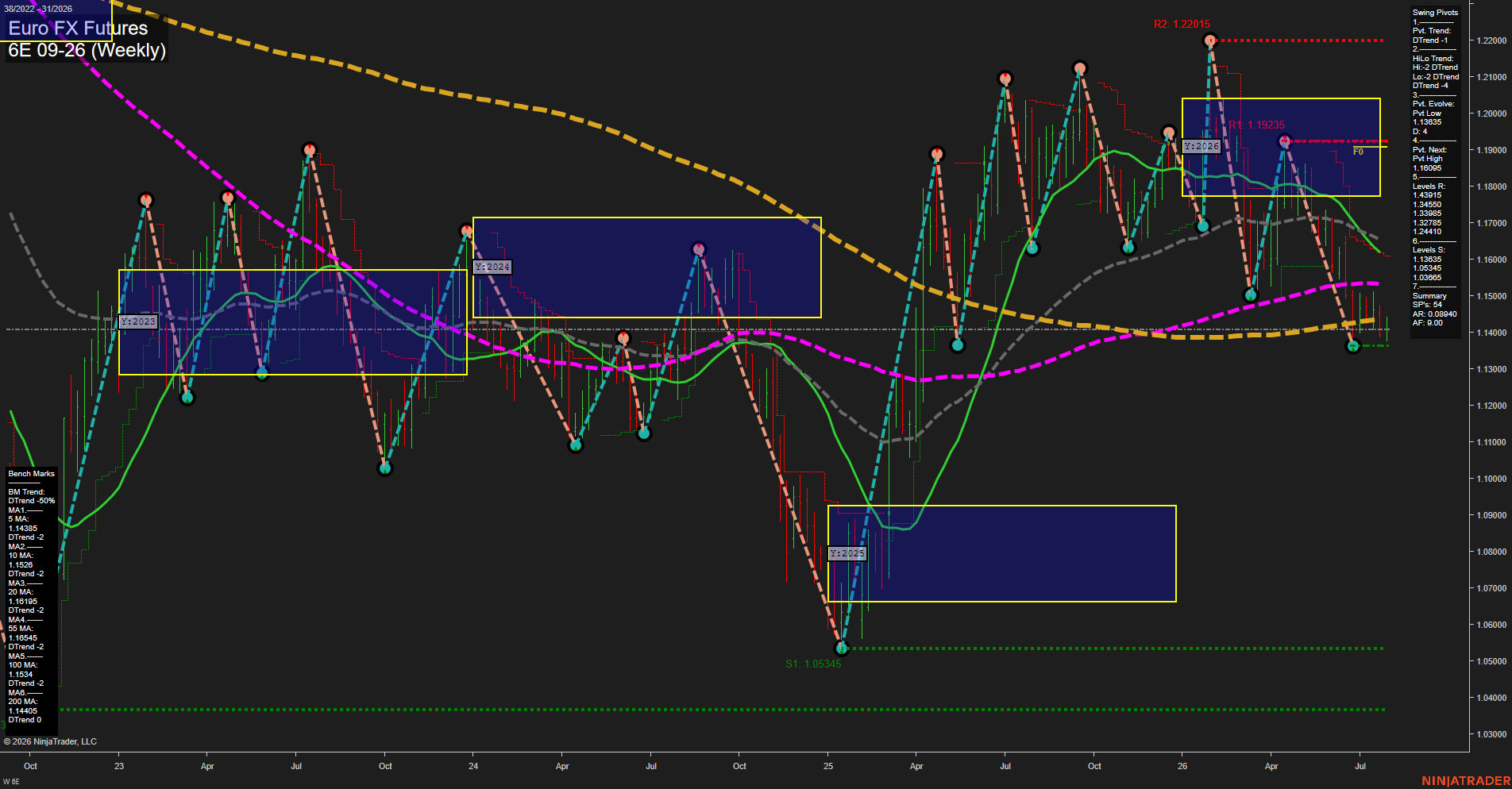Click the 26 year label on time axis
This screenshot has height=789, width=1512.
tap(1182, 766)
